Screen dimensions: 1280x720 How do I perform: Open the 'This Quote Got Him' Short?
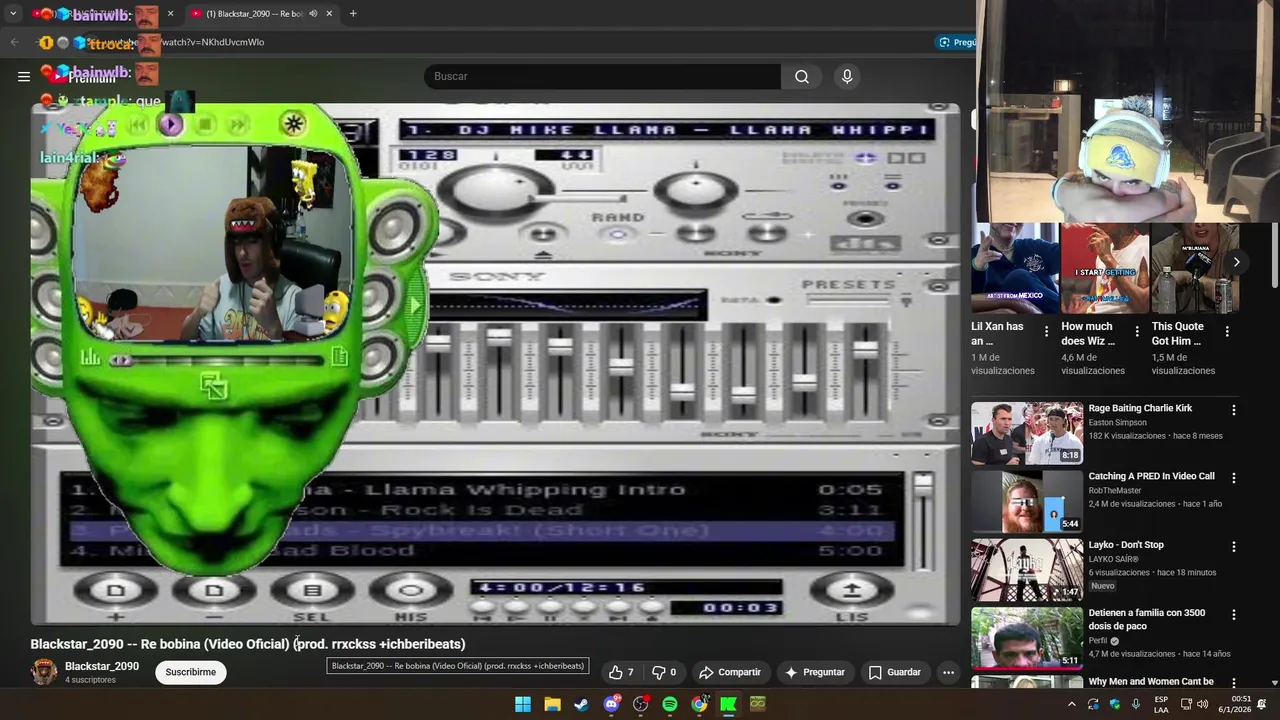click(x=1195, y=268)
